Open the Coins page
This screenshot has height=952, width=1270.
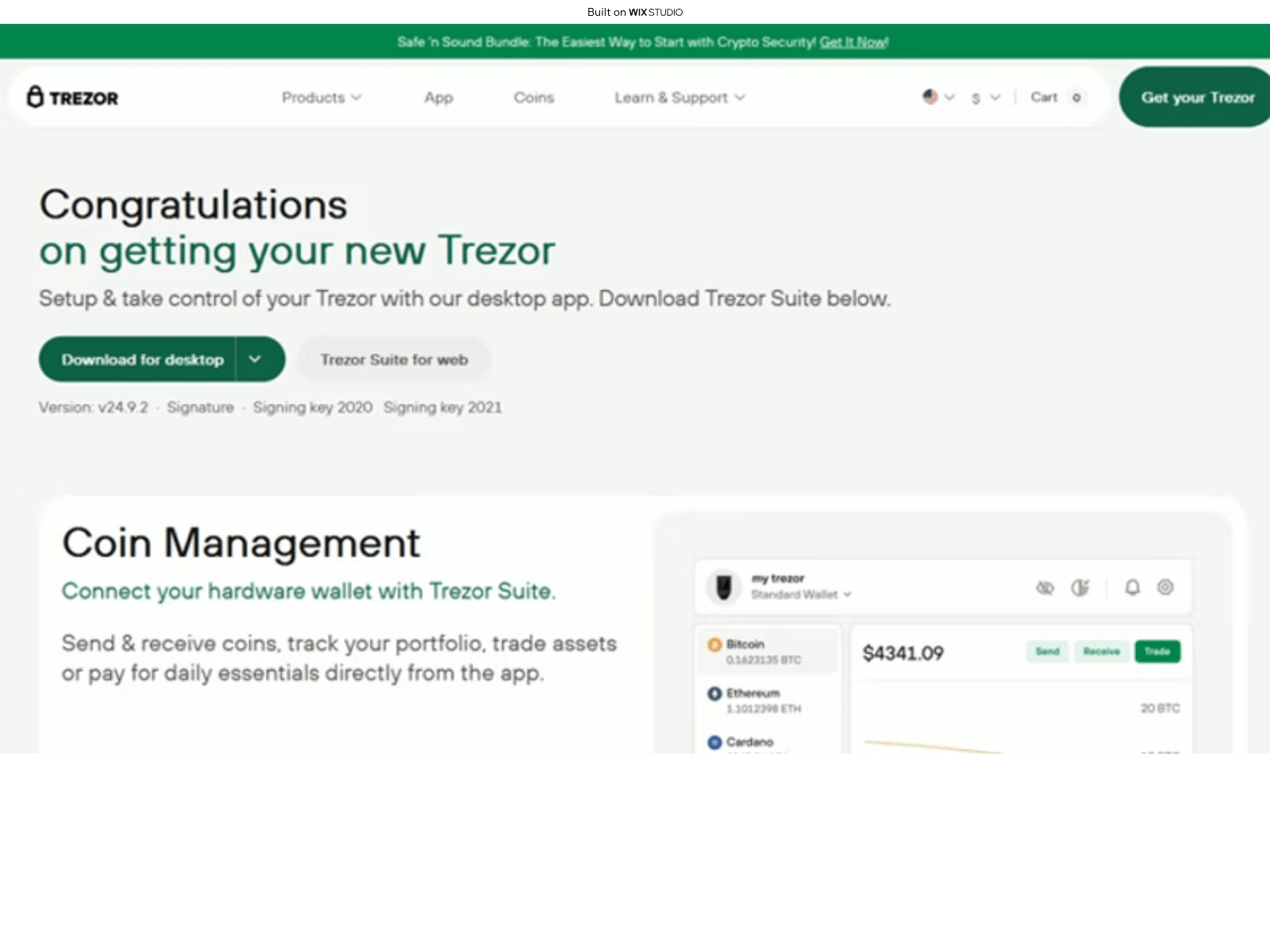pyautogui.click(x=533, y=98)
